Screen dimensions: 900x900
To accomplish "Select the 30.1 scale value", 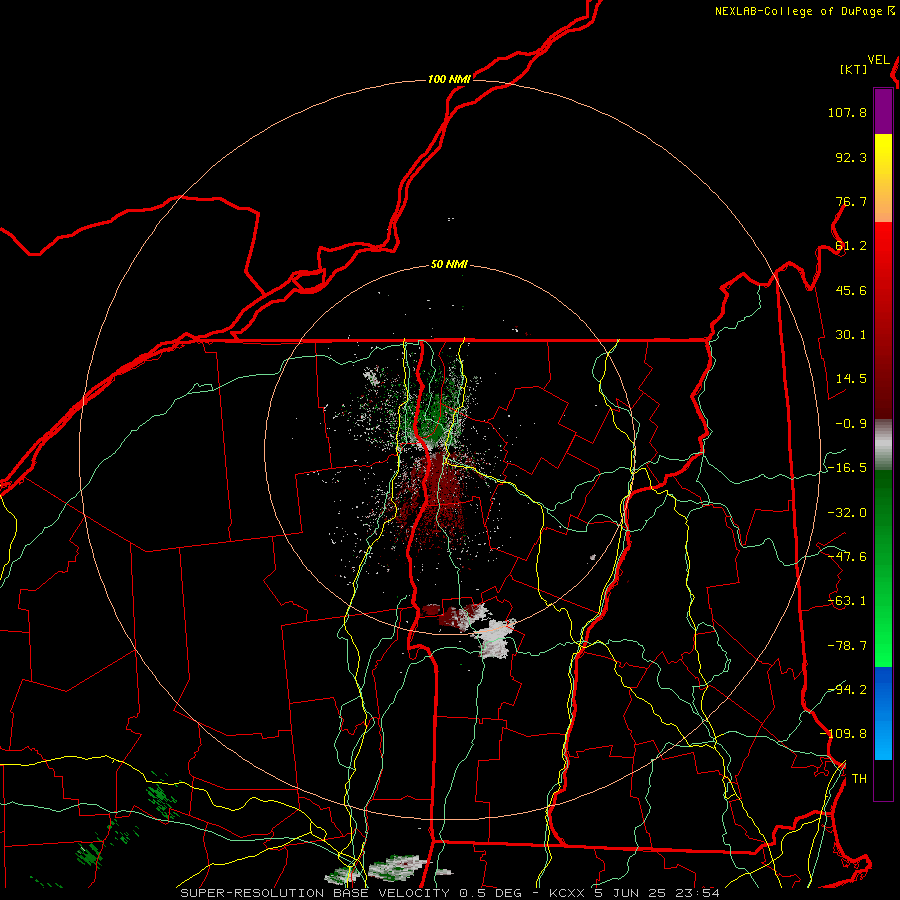I will coord(851,335).
